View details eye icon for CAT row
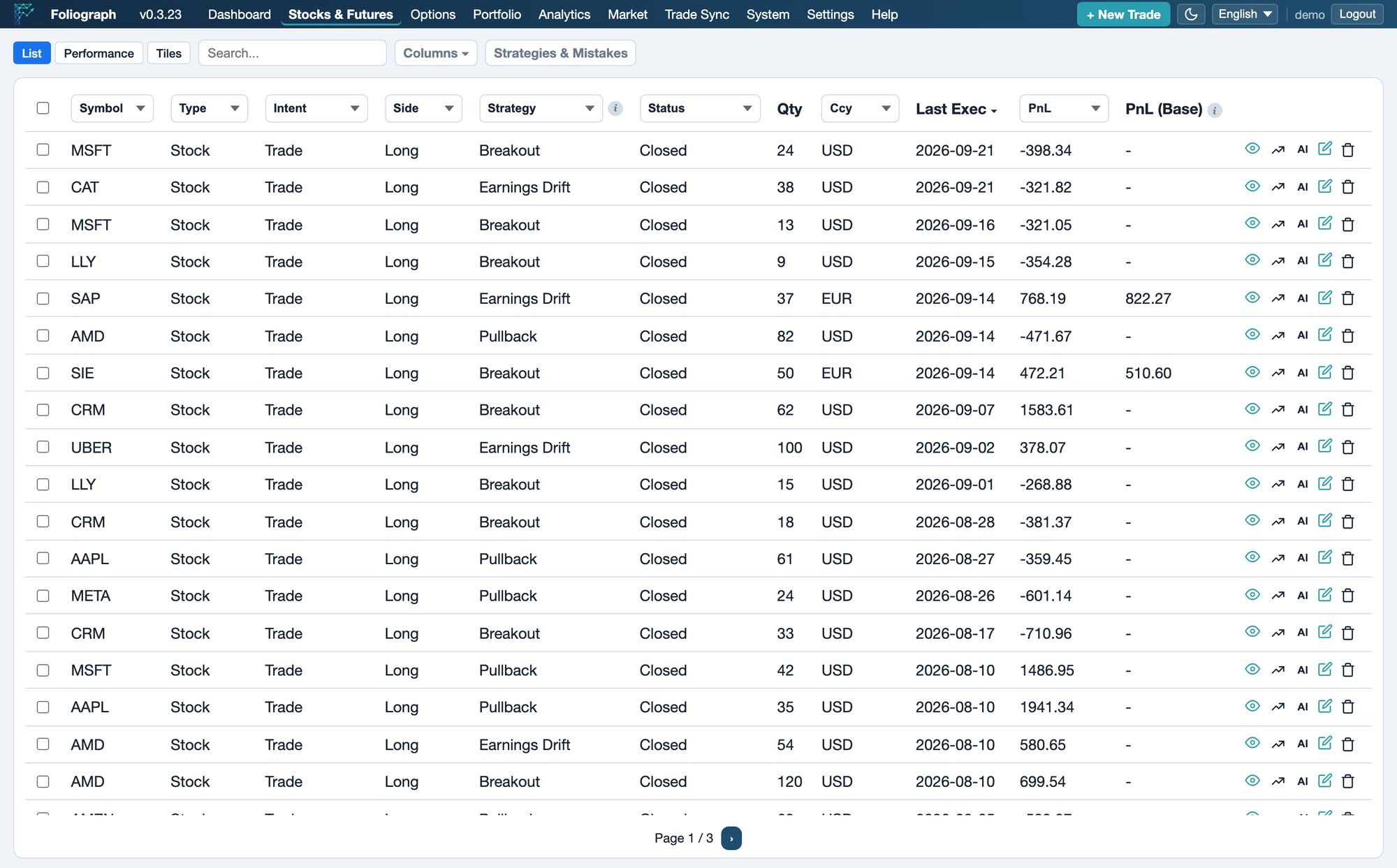Screen dimensions: 1397x868 click(1252, 186)
